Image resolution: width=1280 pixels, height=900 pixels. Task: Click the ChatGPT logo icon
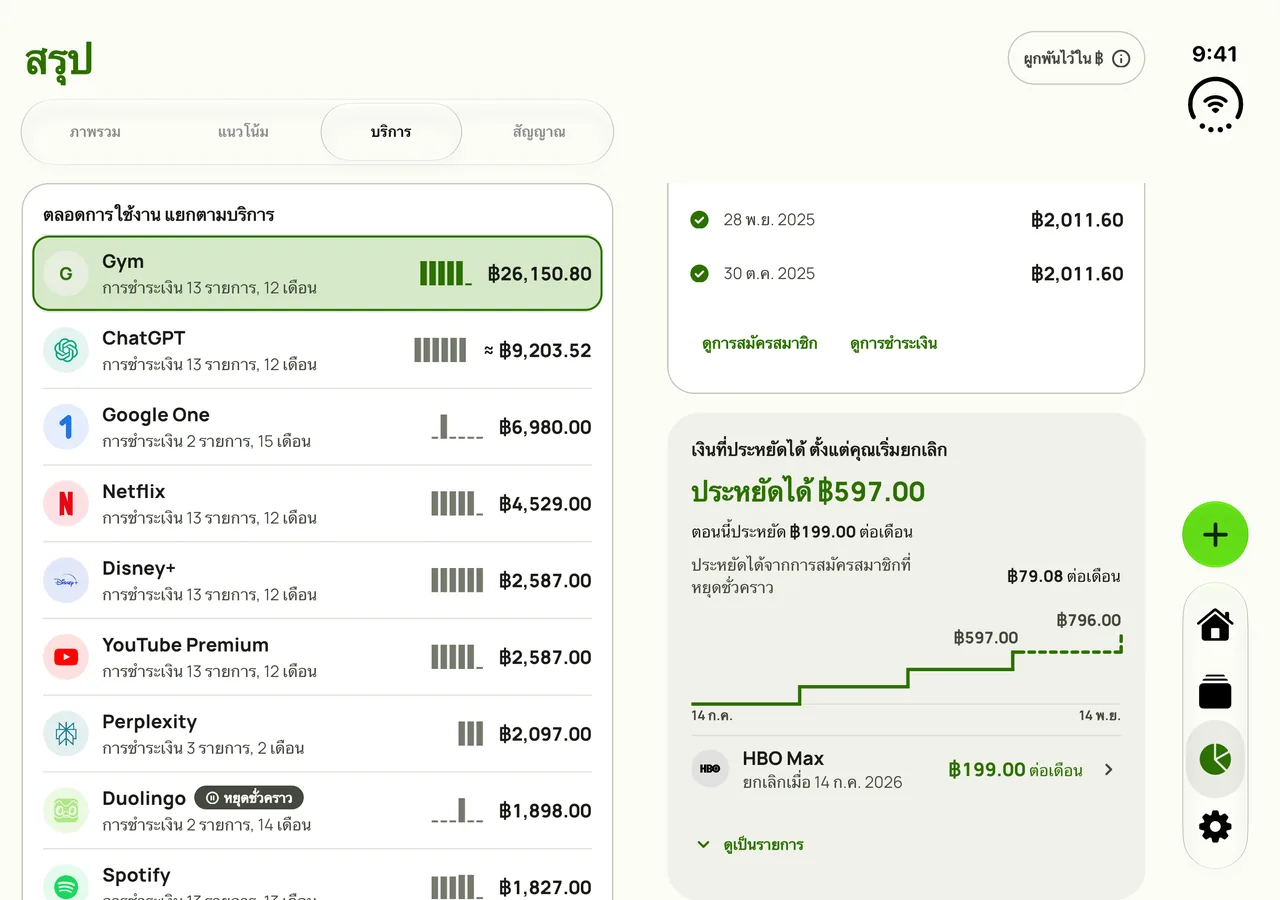pos(66,350)
